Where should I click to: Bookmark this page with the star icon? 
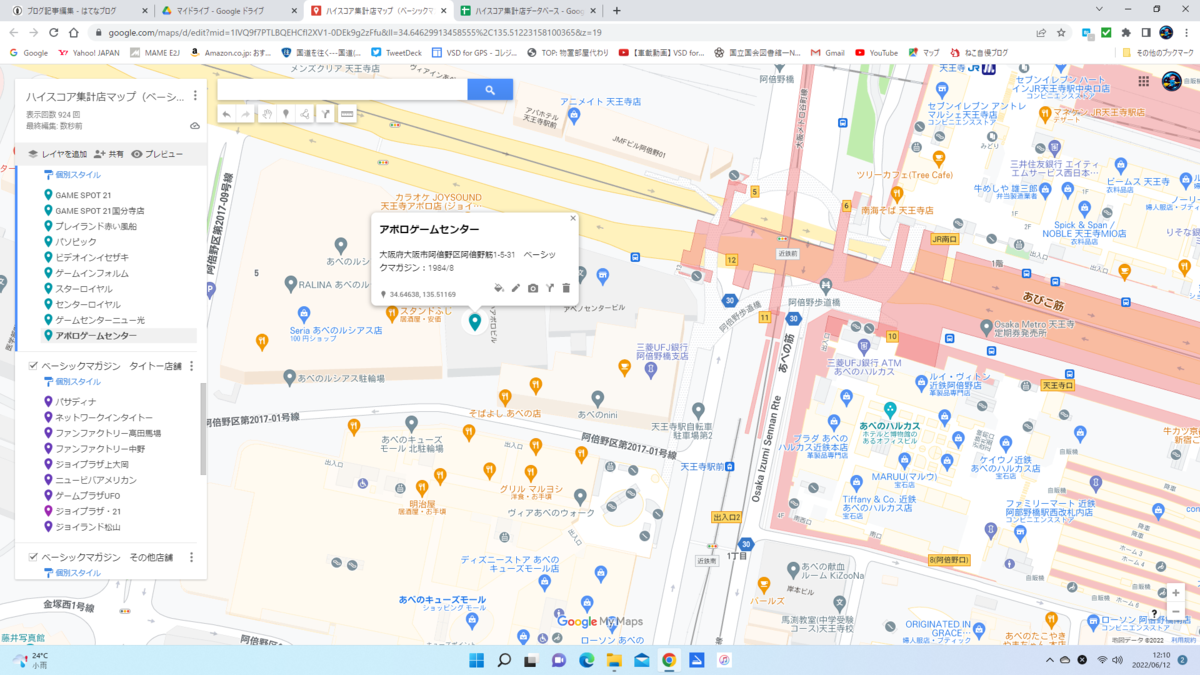(x=1061, y=32)
